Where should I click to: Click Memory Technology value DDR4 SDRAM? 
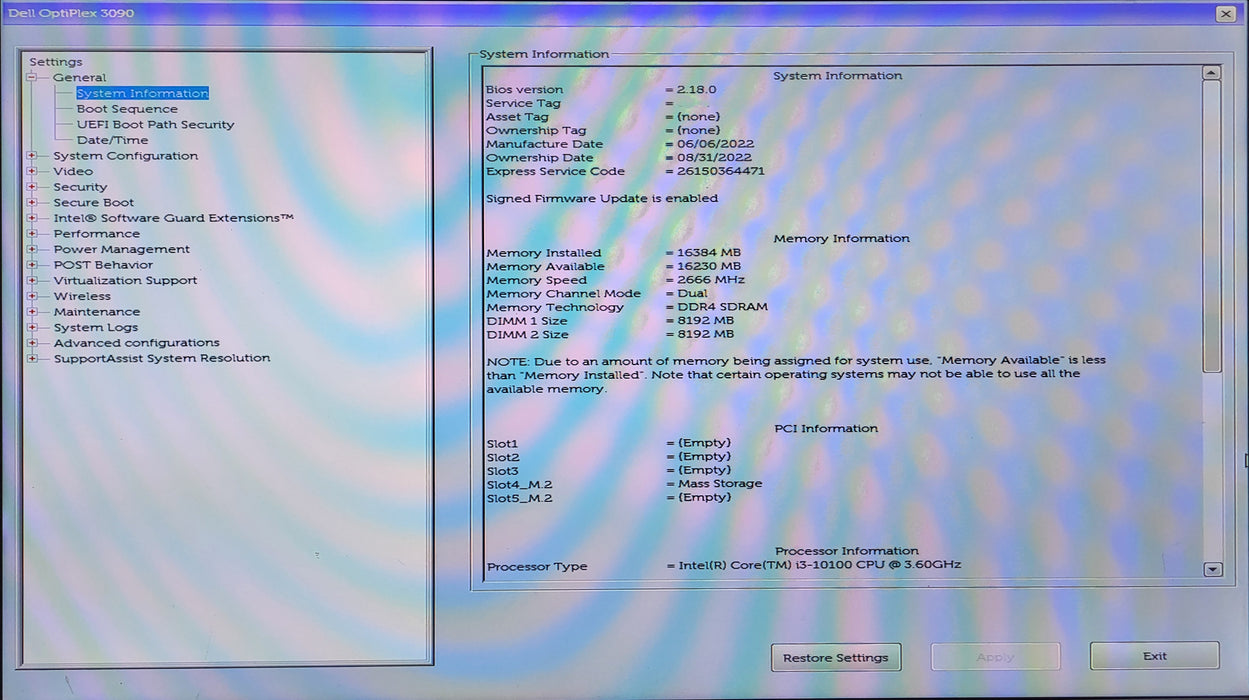722,307
